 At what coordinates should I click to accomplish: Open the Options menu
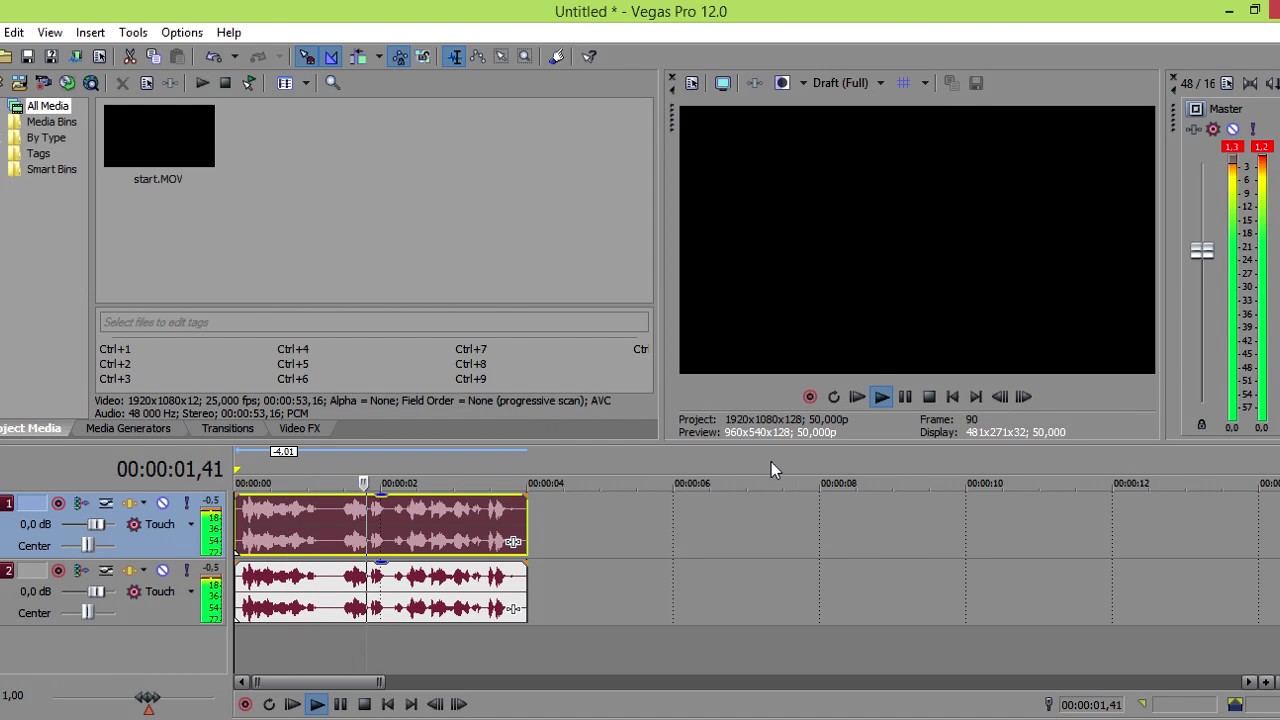[182, 33]
